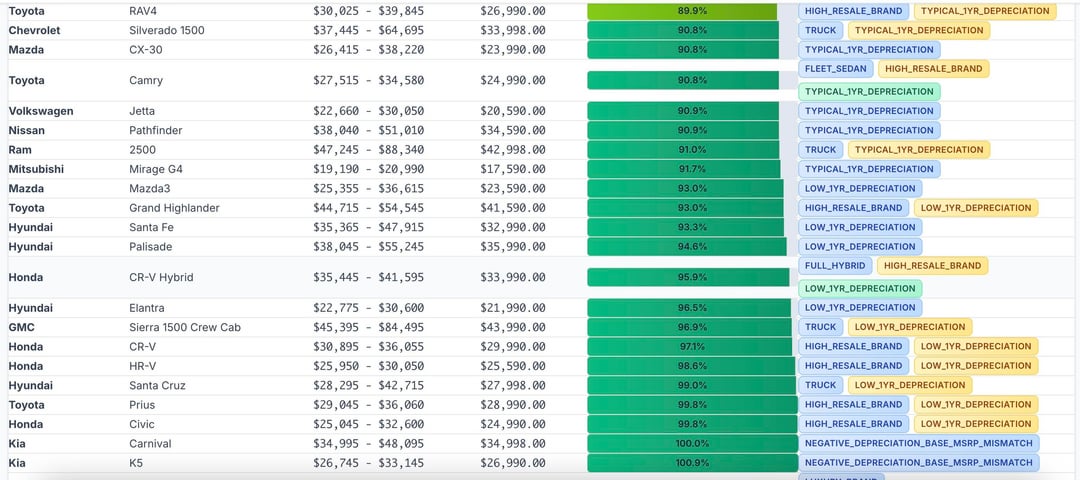Screen dimensions: 1080x480
Task: Click the FLEET_SEDAN tag on Camry row
Action: click(835, 69)
